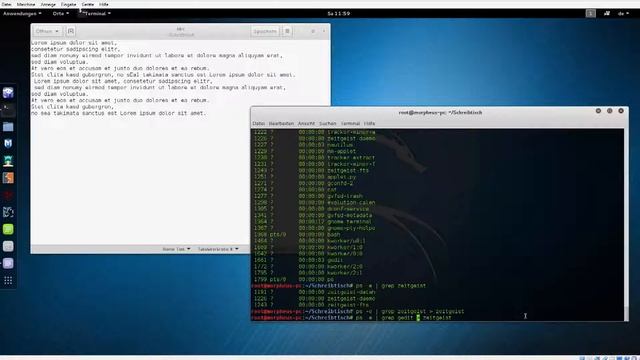Click 'gedit' process row in terminal output
Viewport: 640px width, 360px height.
pyautogui.click(x=298, y=260)
